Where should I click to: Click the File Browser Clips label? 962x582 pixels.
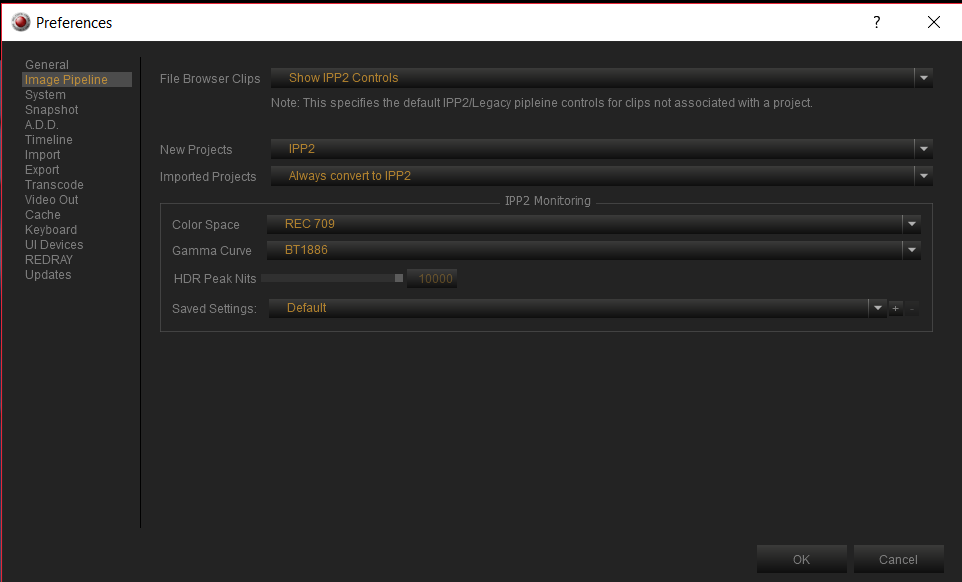click(x=210, y=78)
